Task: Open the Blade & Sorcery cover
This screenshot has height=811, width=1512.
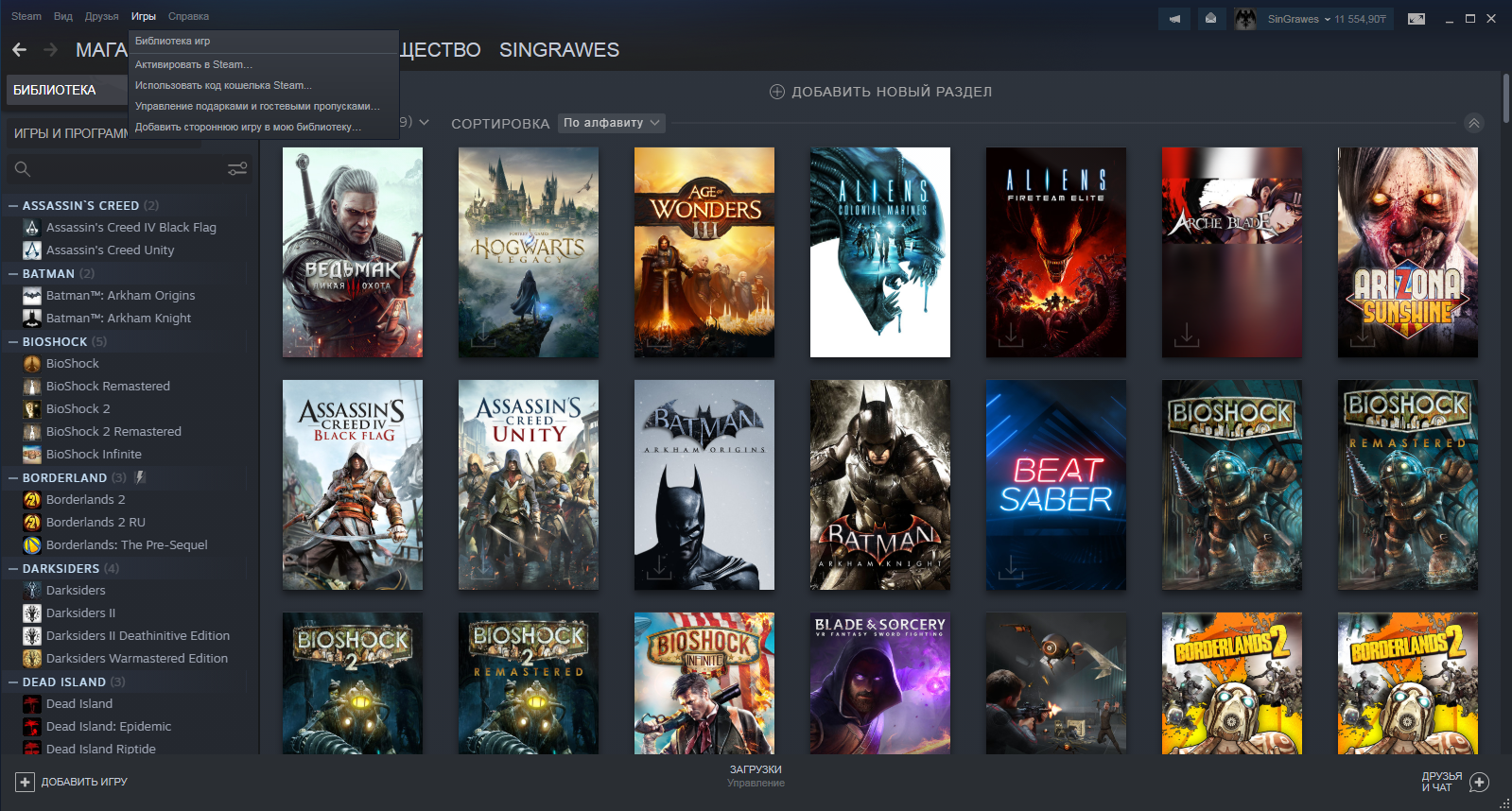Action: tap(880, 683)
